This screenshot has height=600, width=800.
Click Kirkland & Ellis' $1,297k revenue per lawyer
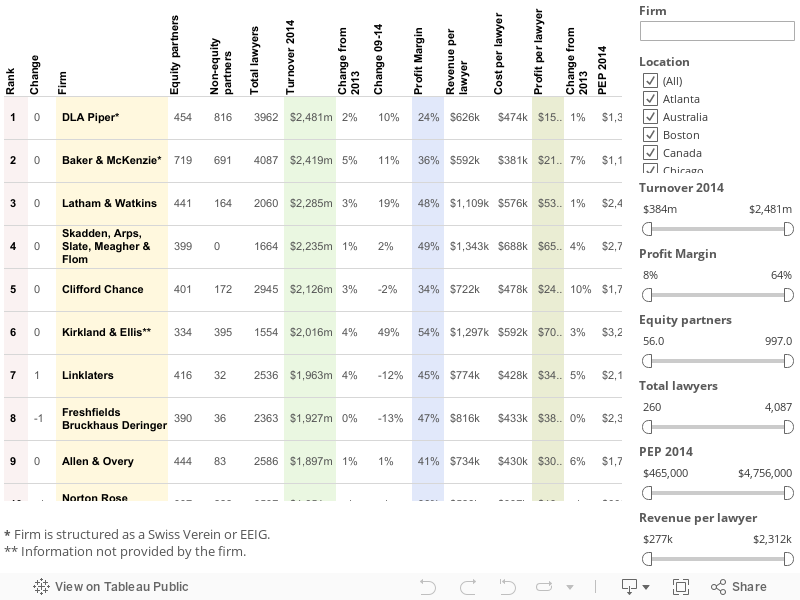[469, 332]
